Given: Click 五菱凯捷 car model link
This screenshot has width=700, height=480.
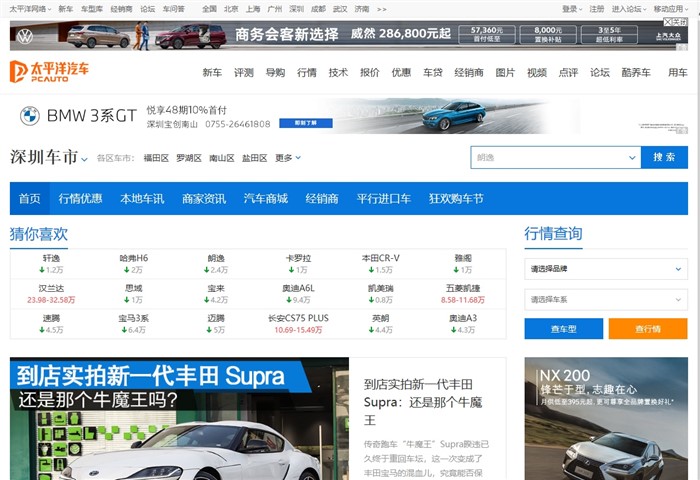Looking at the screenshot, I should click(x=463, y=288).
